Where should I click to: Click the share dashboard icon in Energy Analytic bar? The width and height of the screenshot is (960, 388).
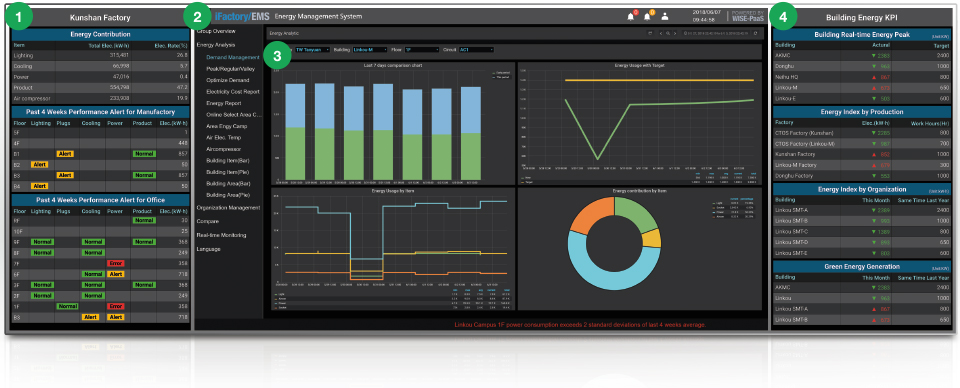click(x=650, y=33)
